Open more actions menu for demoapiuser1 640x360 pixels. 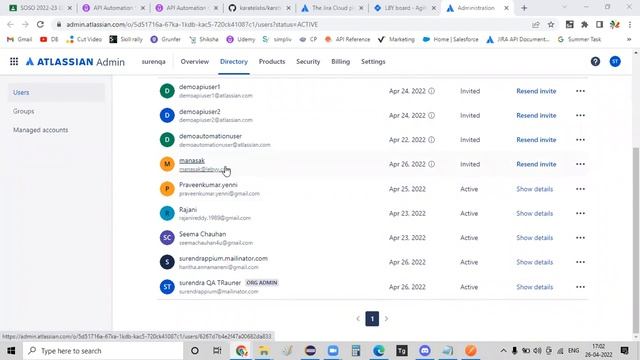point(580,91)
